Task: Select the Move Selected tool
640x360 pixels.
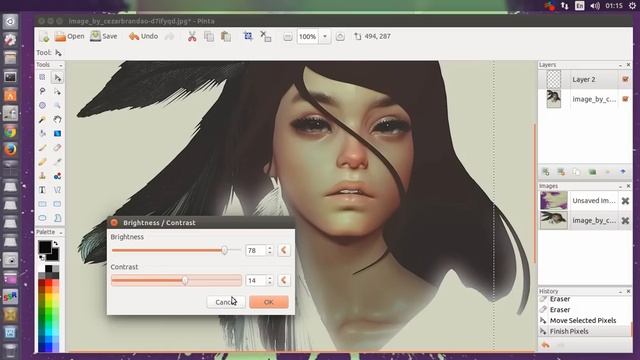Action: pyautogui.click(x=58, y=78)
